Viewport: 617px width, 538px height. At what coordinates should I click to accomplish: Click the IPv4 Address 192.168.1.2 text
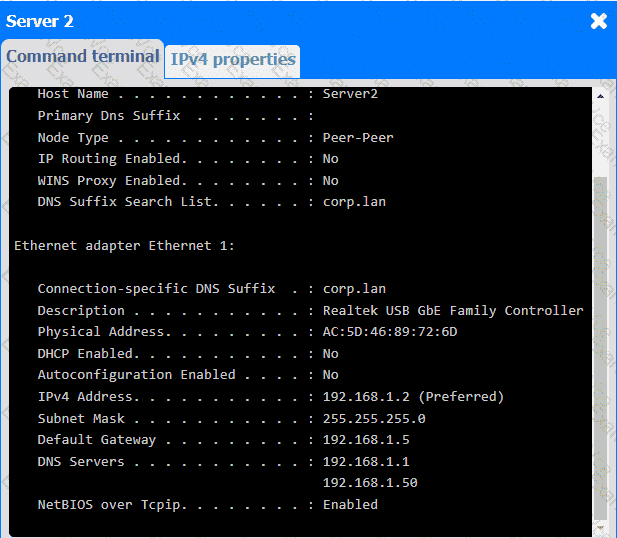[x=413, y=397]
